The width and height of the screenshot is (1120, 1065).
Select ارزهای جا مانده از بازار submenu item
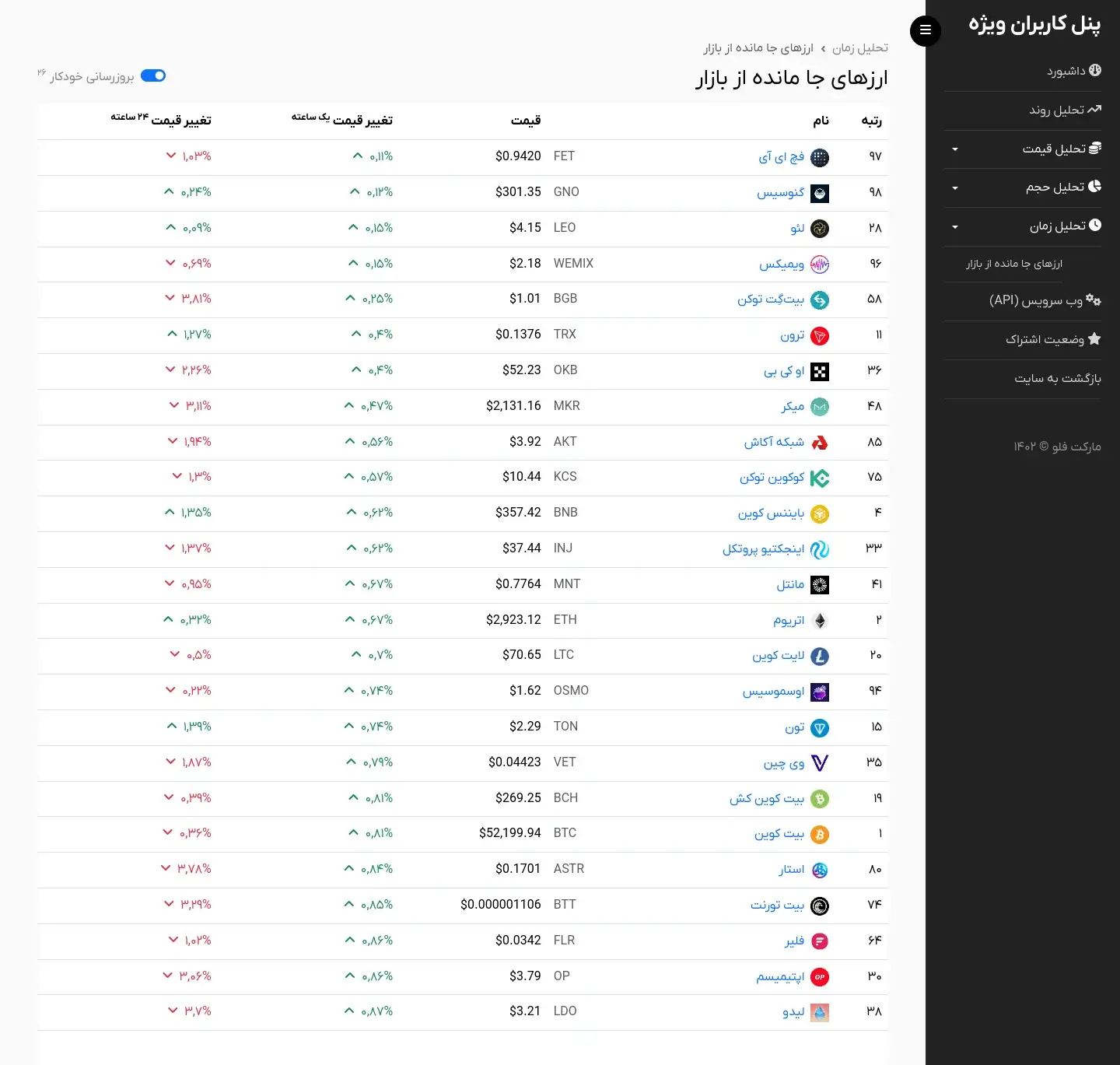pyautogui.click(x=1014, y=264)
